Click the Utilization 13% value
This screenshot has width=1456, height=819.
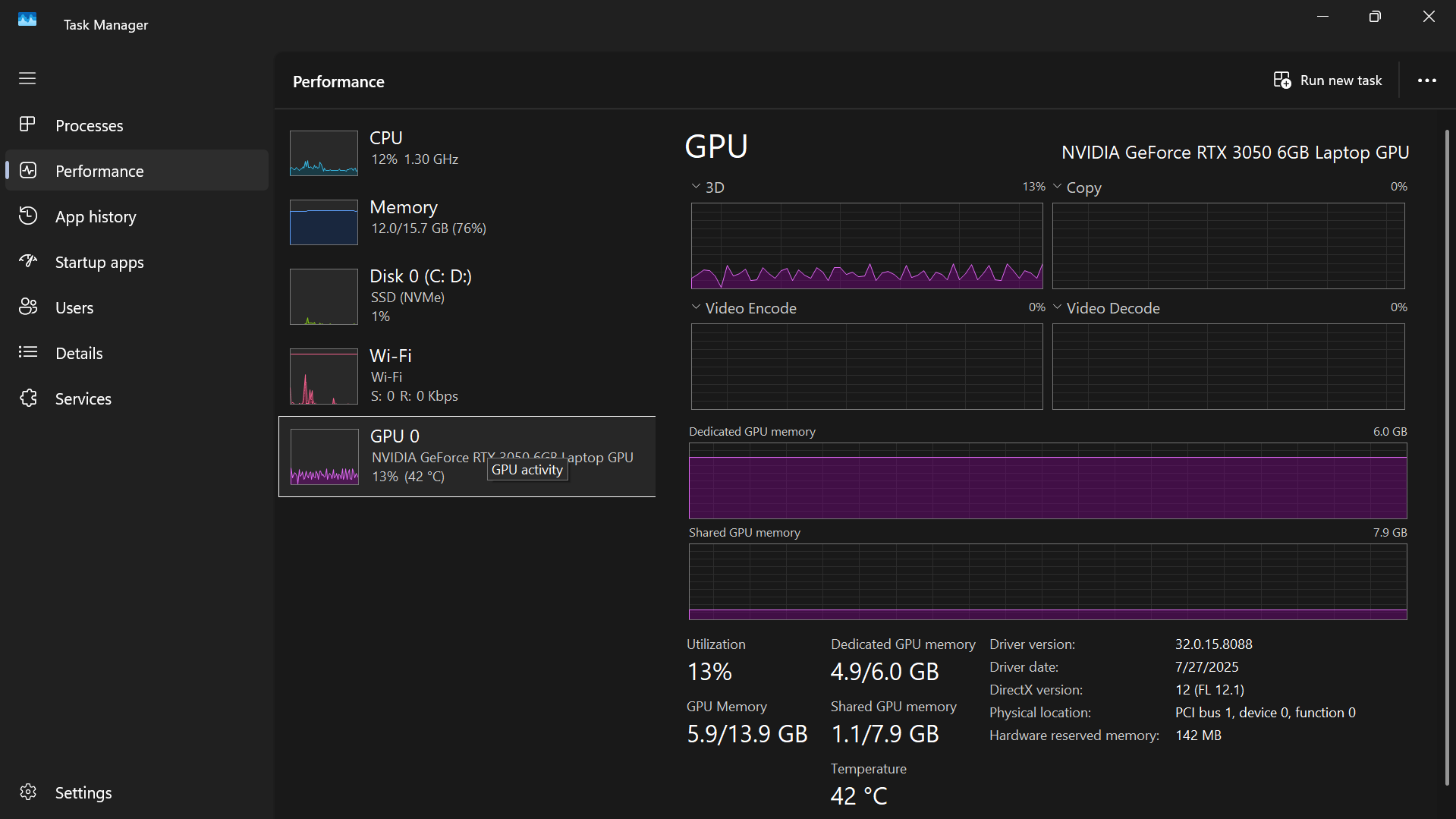[709, 672]
